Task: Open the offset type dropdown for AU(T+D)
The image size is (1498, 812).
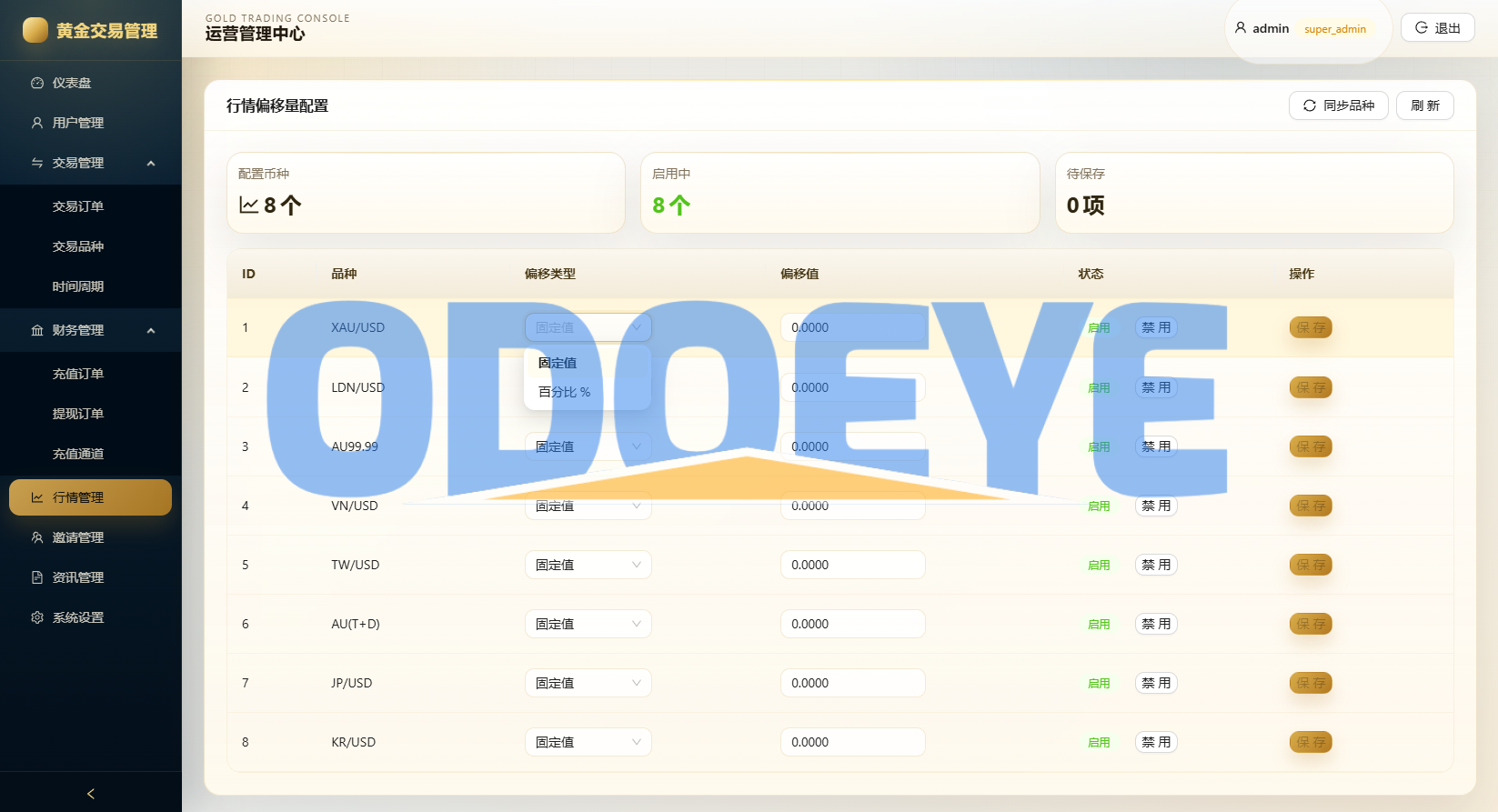Action: 588,624
